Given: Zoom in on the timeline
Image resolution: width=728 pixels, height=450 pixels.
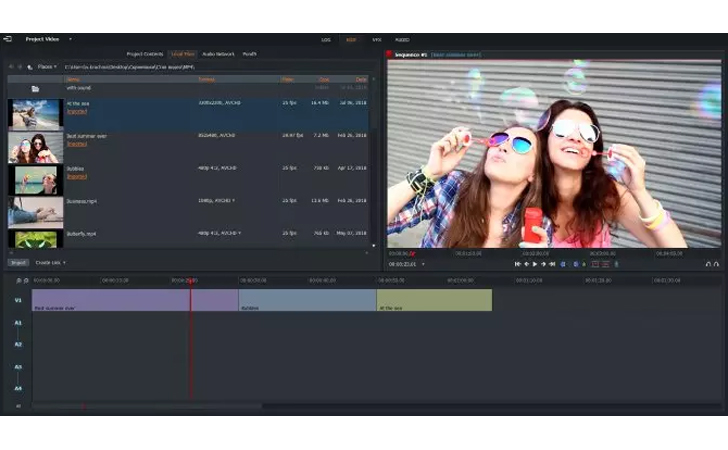Looking at the screenshot, I should pyautogui.click(x=19, y=280).
